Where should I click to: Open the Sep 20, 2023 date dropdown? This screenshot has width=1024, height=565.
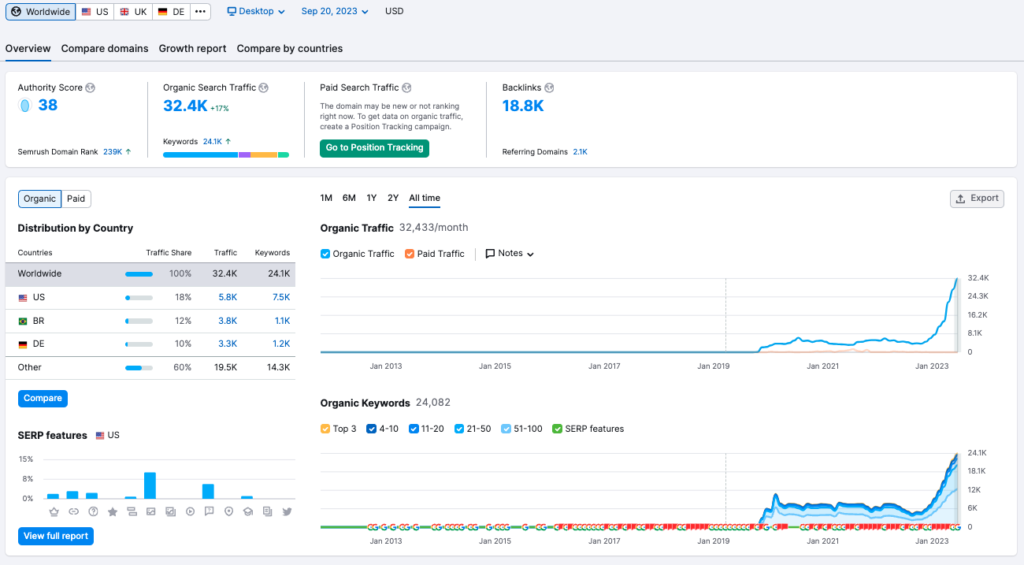[x=334, y=11]
